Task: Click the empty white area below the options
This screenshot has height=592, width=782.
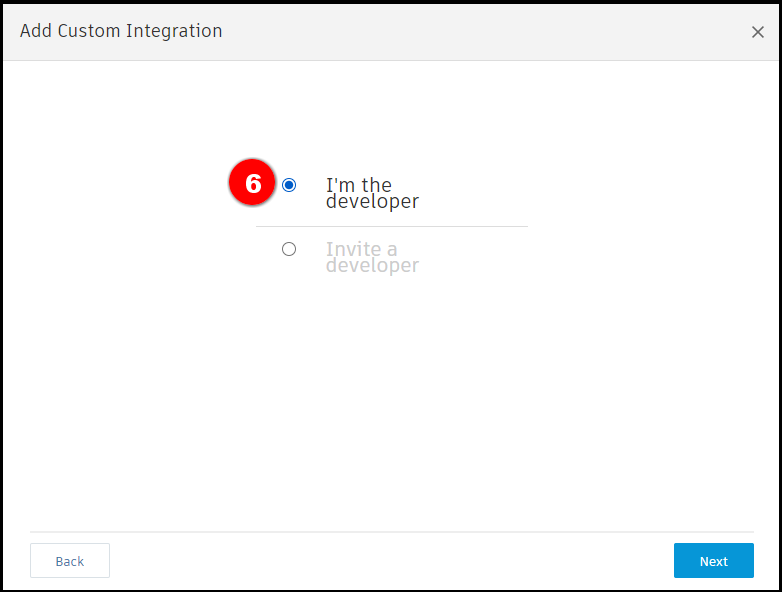Action: coord(391,400)
